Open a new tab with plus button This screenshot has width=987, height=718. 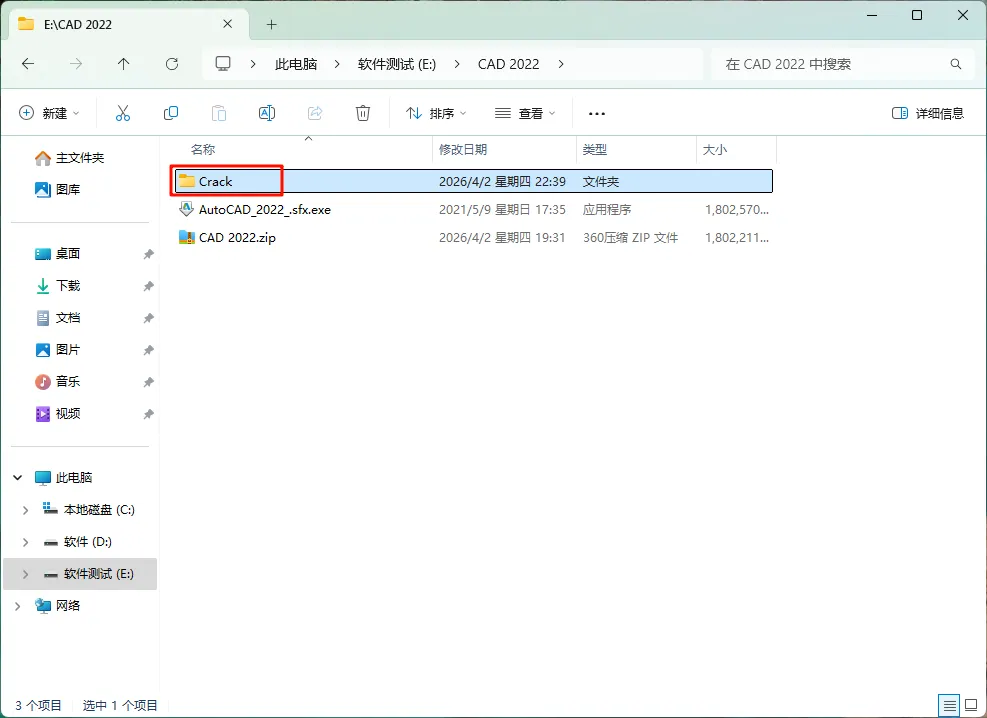(x=271, y=25)
